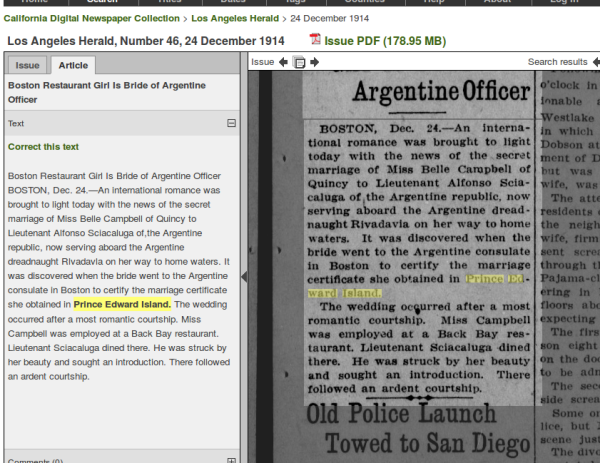Open the issue page browser icon
This screenshot has width=600, height=463.
[299, 62]
